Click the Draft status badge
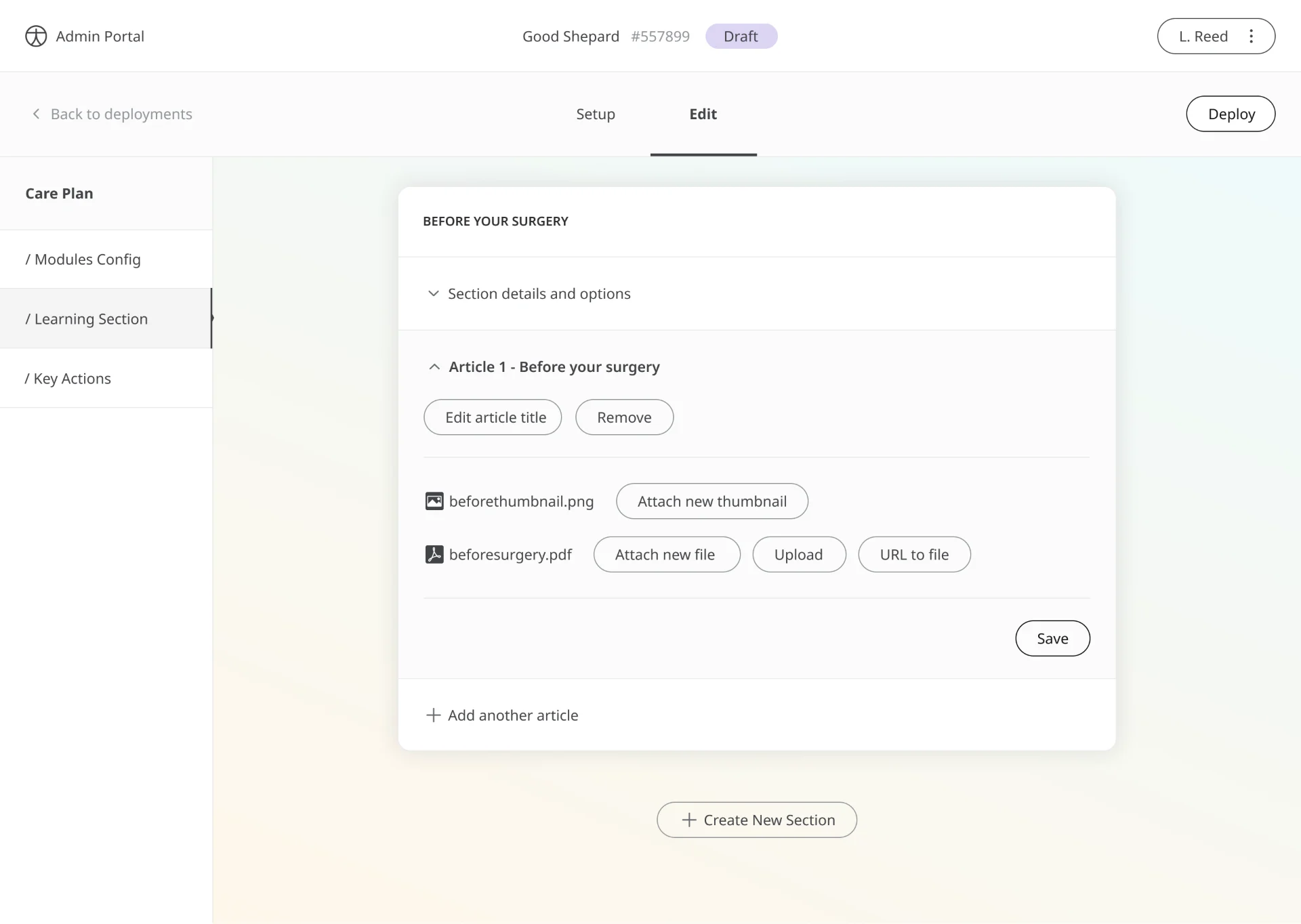Screen dimensions: 1301x924 point(741,36)
